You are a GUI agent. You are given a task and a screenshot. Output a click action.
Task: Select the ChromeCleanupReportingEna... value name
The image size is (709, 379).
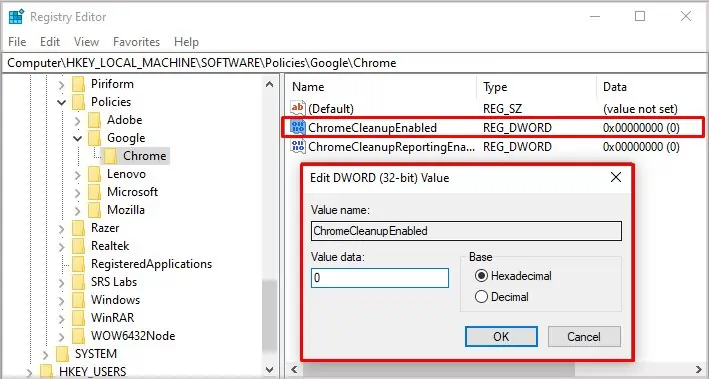tap(392, 147)
